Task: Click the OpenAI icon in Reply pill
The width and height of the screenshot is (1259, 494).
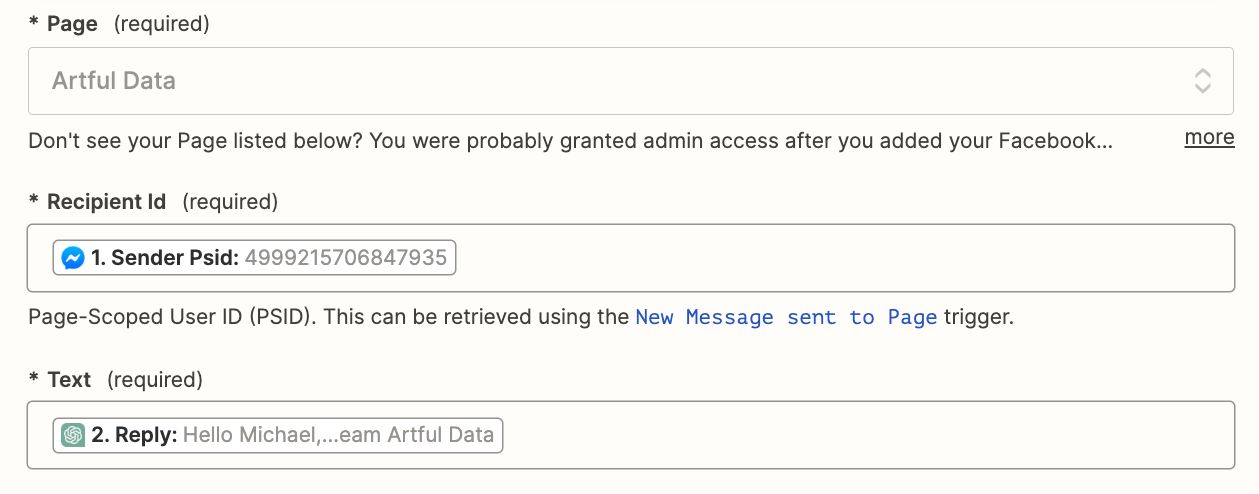Action: click(x=73, y=435)
